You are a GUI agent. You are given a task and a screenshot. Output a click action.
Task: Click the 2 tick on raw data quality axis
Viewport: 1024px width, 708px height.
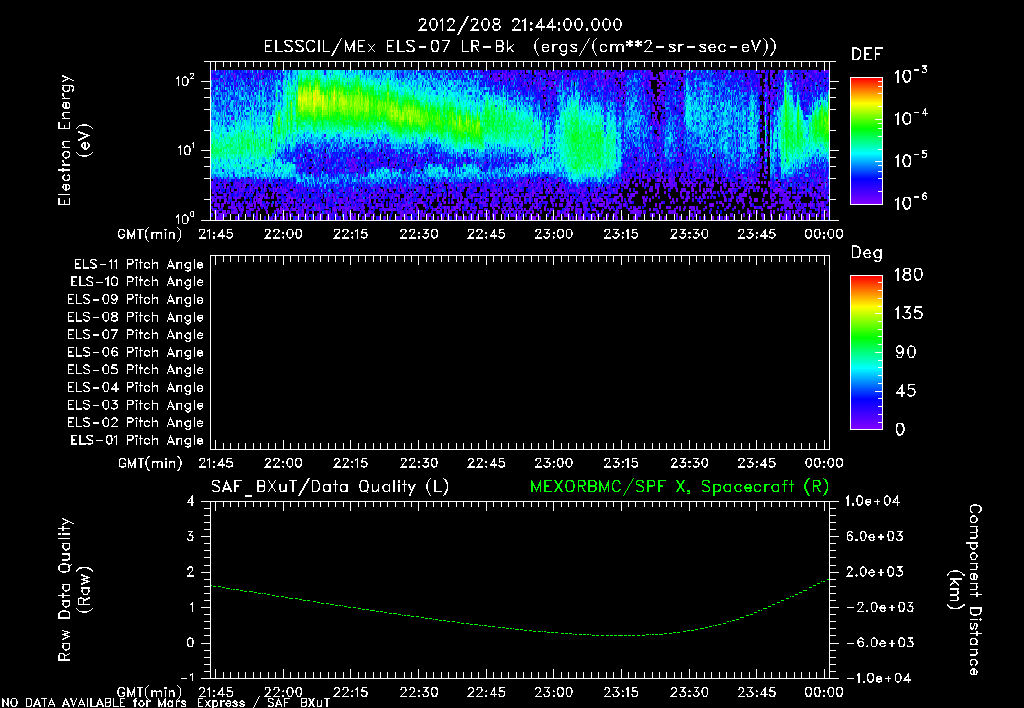(x=190, y=572)
